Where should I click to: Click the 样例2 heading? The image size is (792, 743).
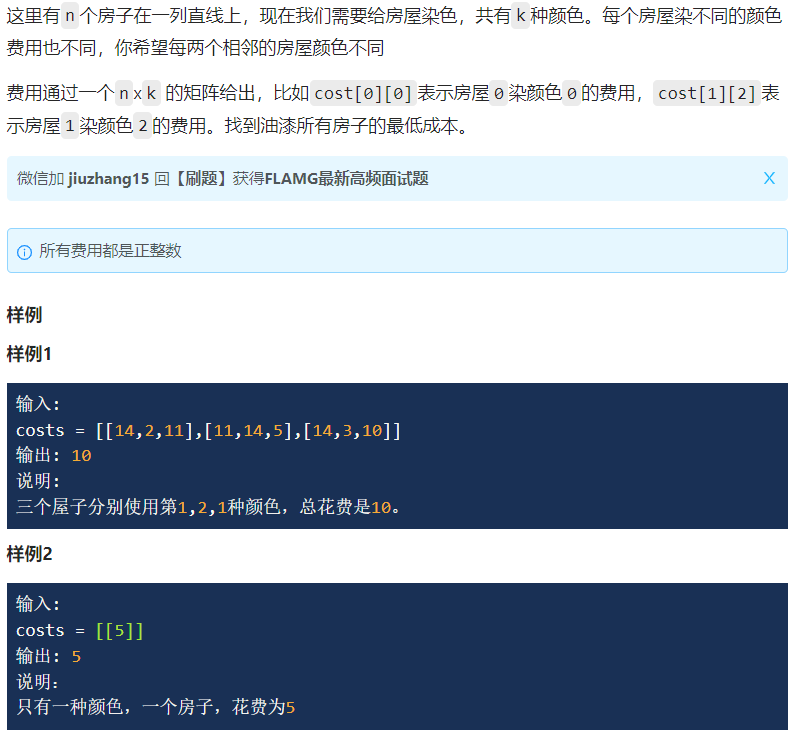point(29,554)
